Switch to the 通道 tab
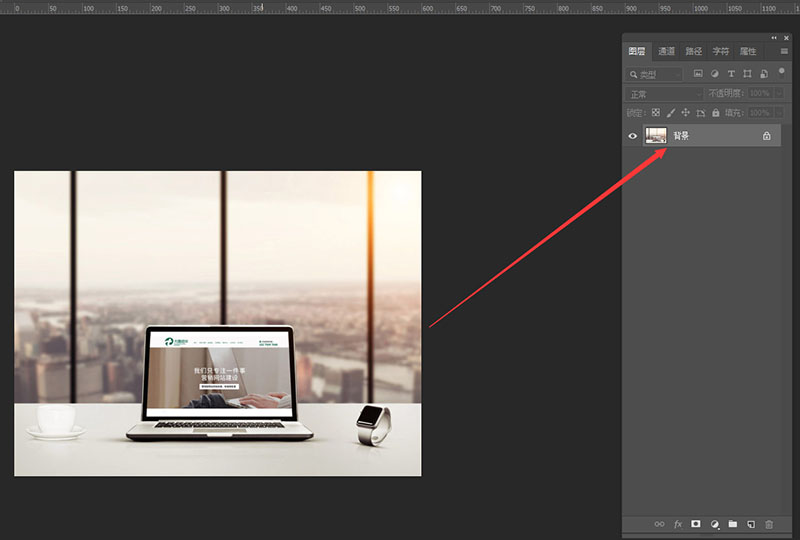 pyautogui.click(x=666, y=51)
